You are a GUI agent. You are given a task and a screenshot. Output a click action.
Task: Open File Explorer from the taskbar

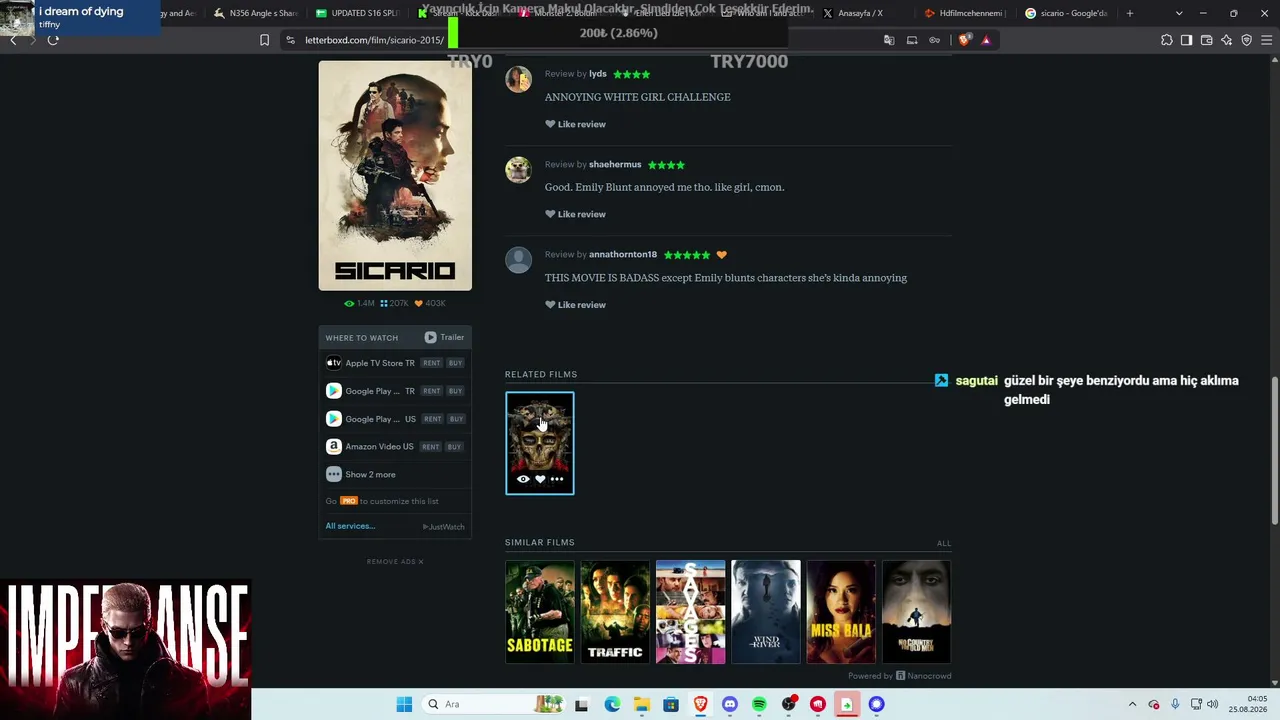641,704
